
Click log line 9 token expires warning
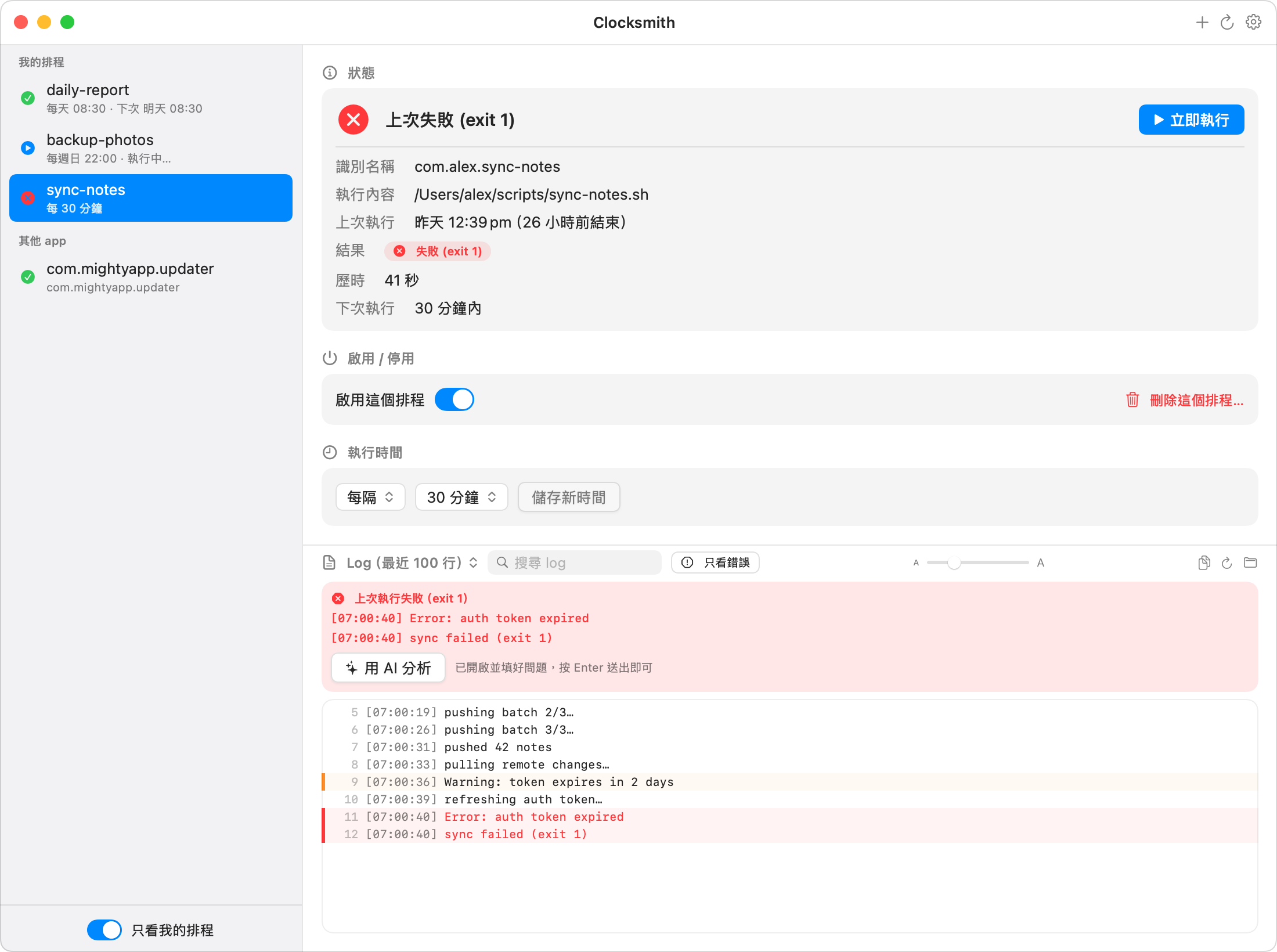click(790, 782)
